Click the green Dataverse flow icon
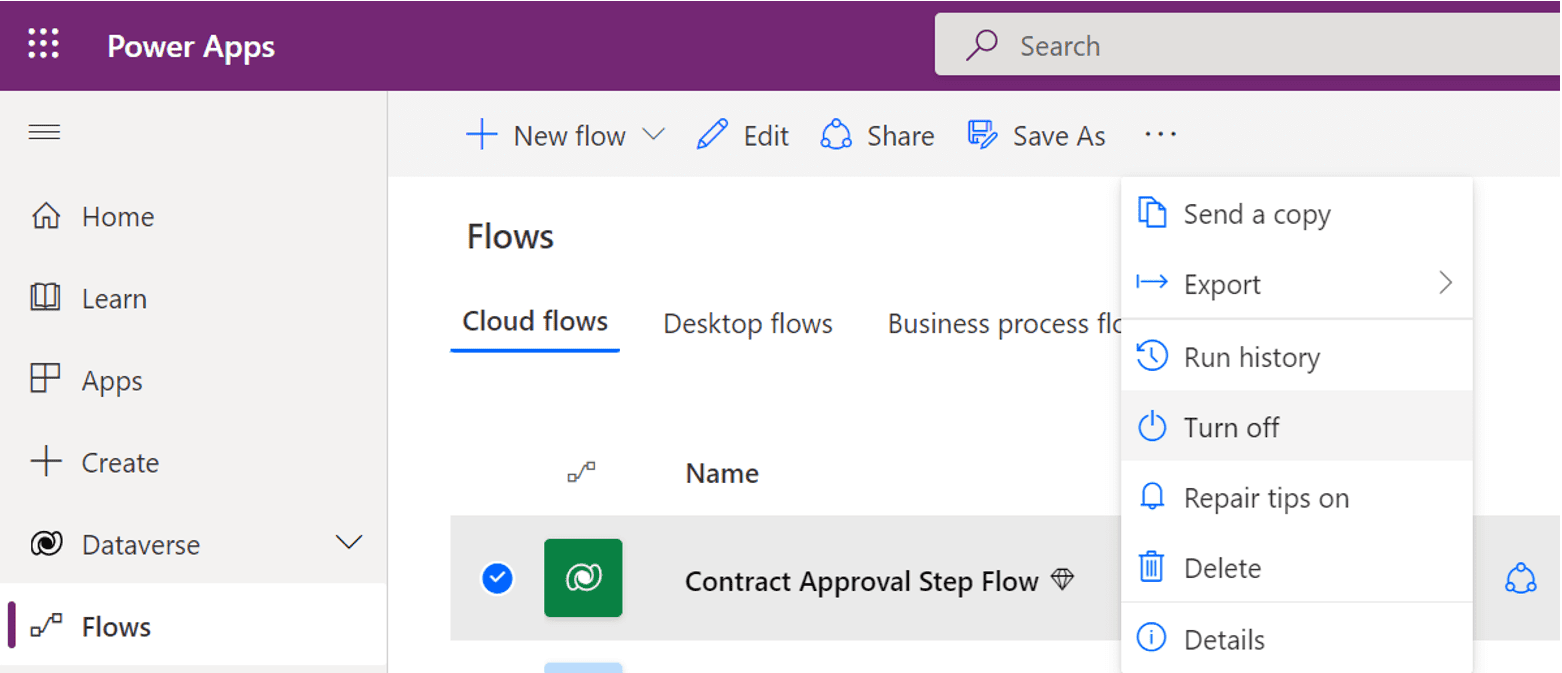Viewport: 1562px width, 673px height. click(583, 578)
